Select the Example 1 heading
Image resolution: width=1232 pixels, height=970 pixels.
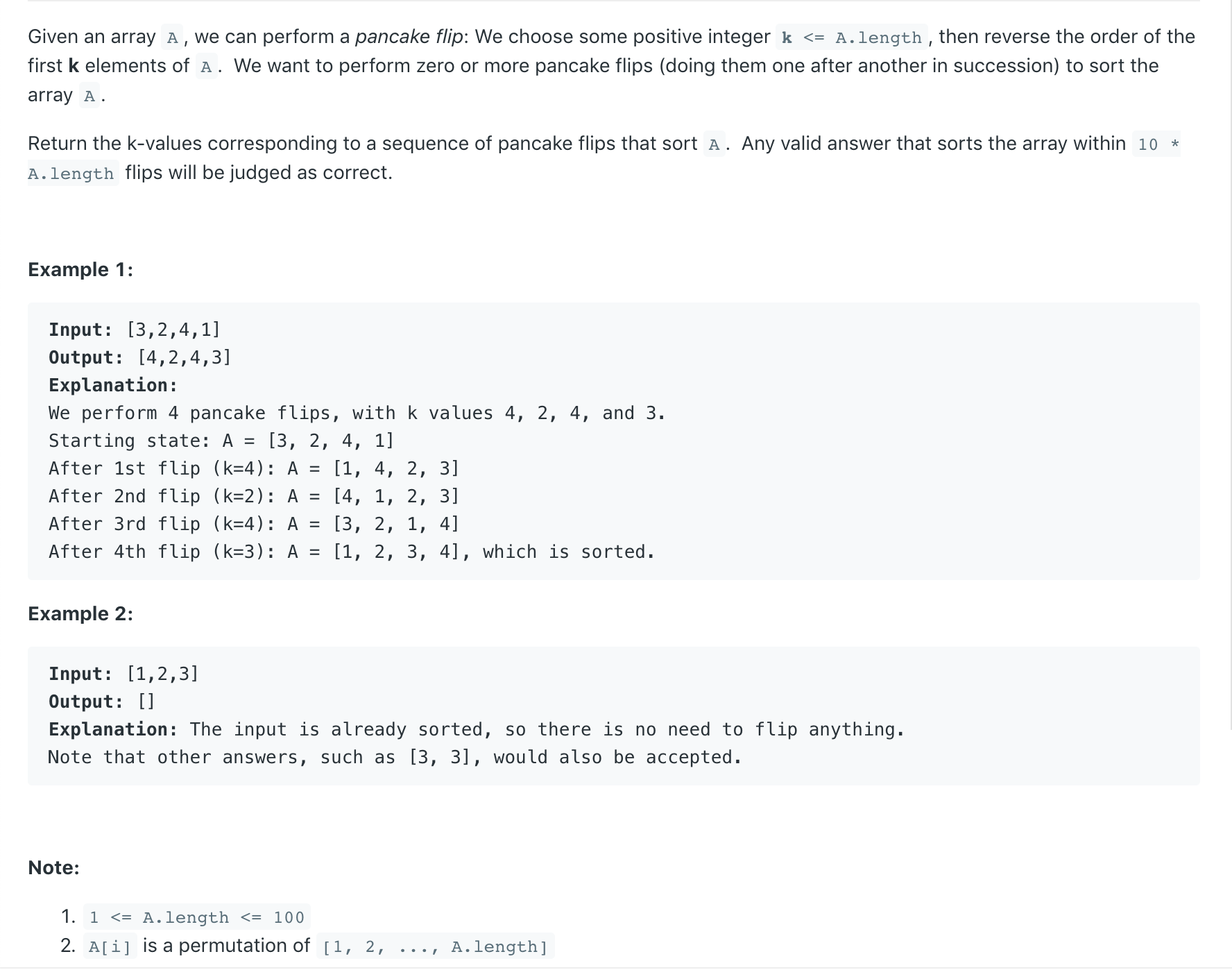tap(80, 269)
